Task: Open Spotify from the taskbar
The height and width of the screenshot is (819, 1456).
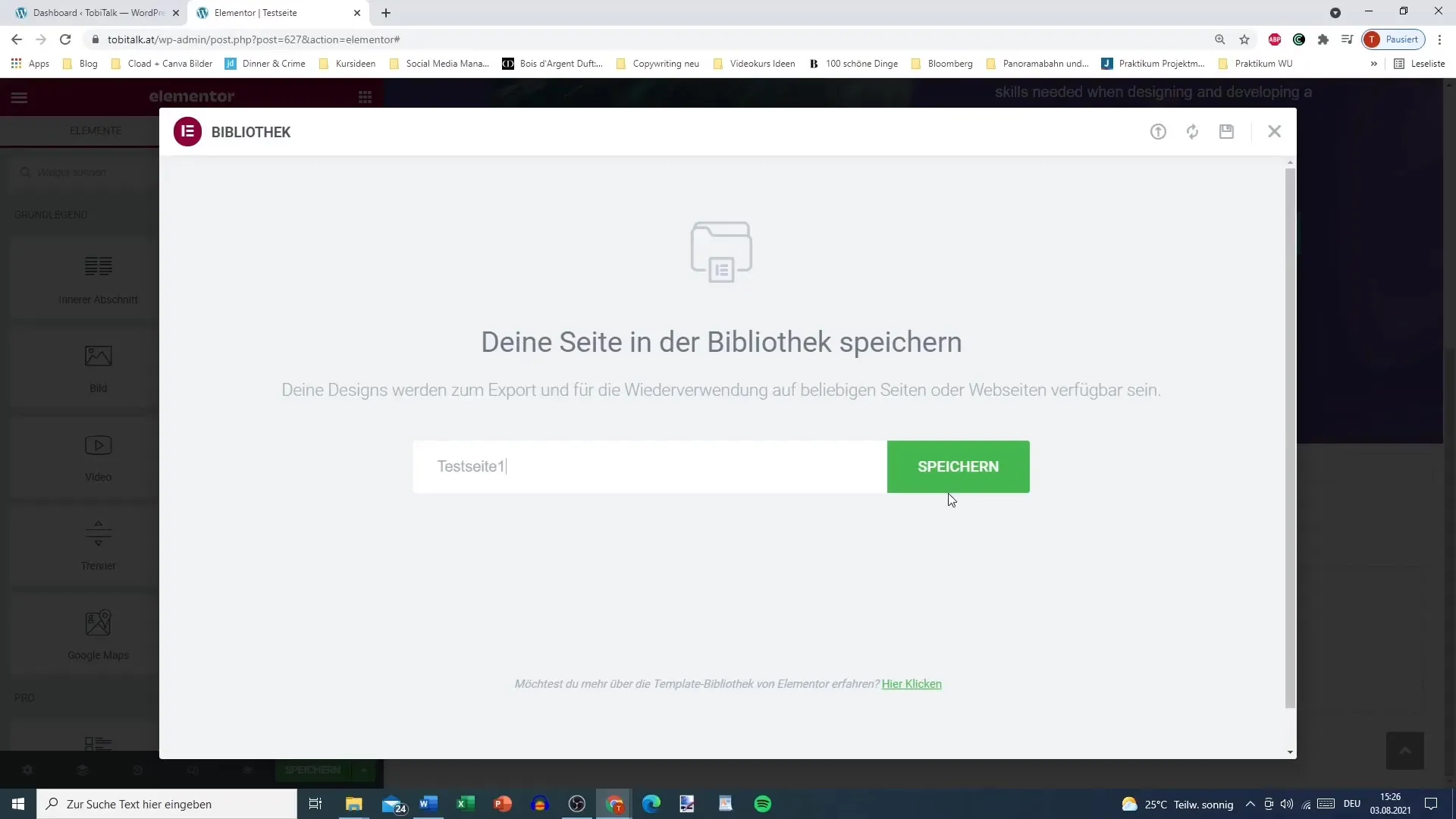Action: pyautogui.click(x=763, y=804)
